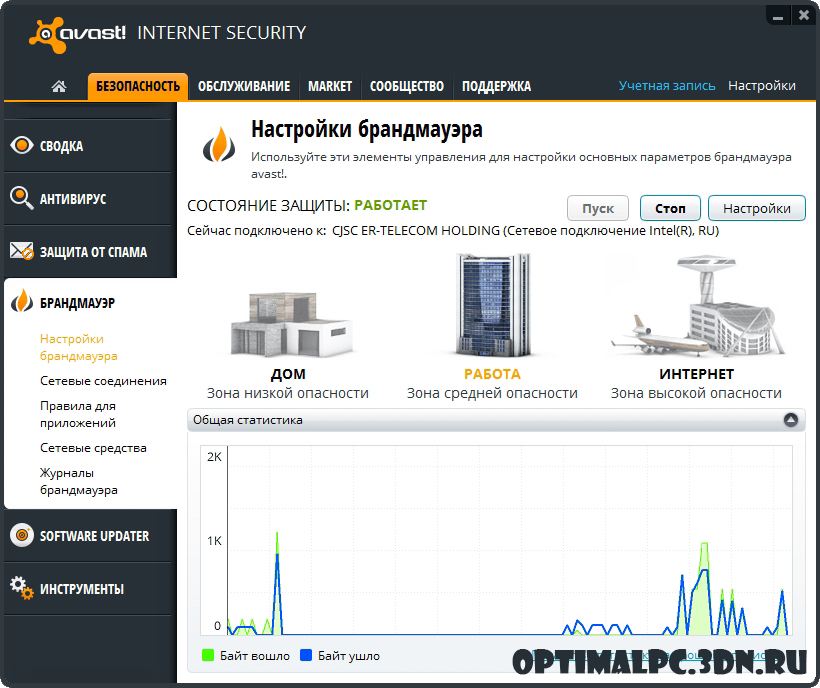Click the traffic statistics graph
The image size is (820, 688).
click(x=496, y=541)
